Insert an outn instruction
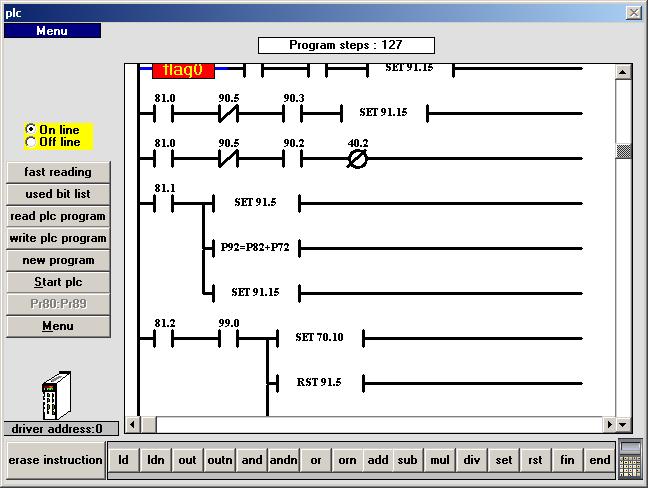The image size is (648, 488). pos(220,460)
